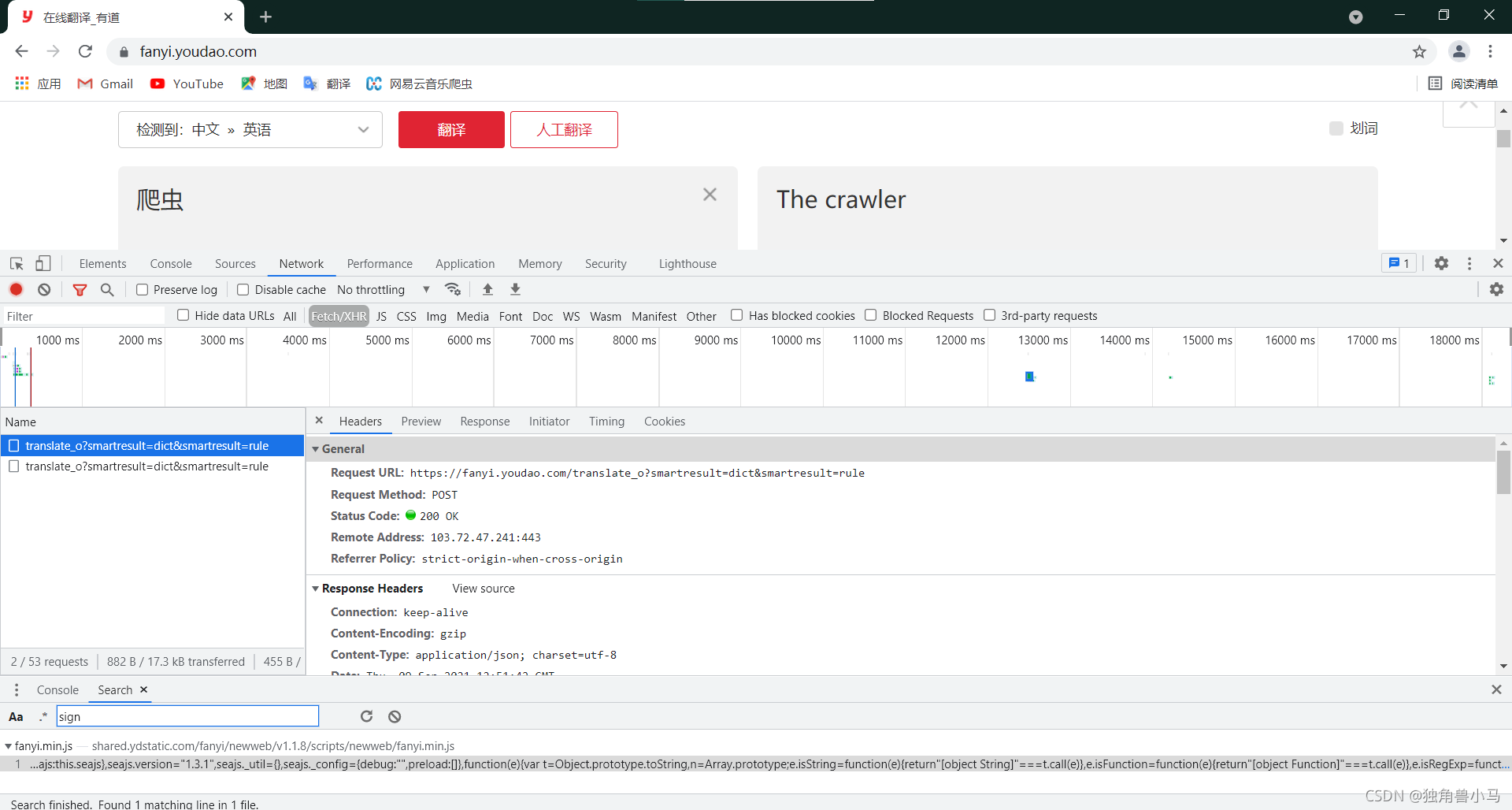Clear the source text 爬虫
This screenshot has width=1512, height=810.
(710, 195)
